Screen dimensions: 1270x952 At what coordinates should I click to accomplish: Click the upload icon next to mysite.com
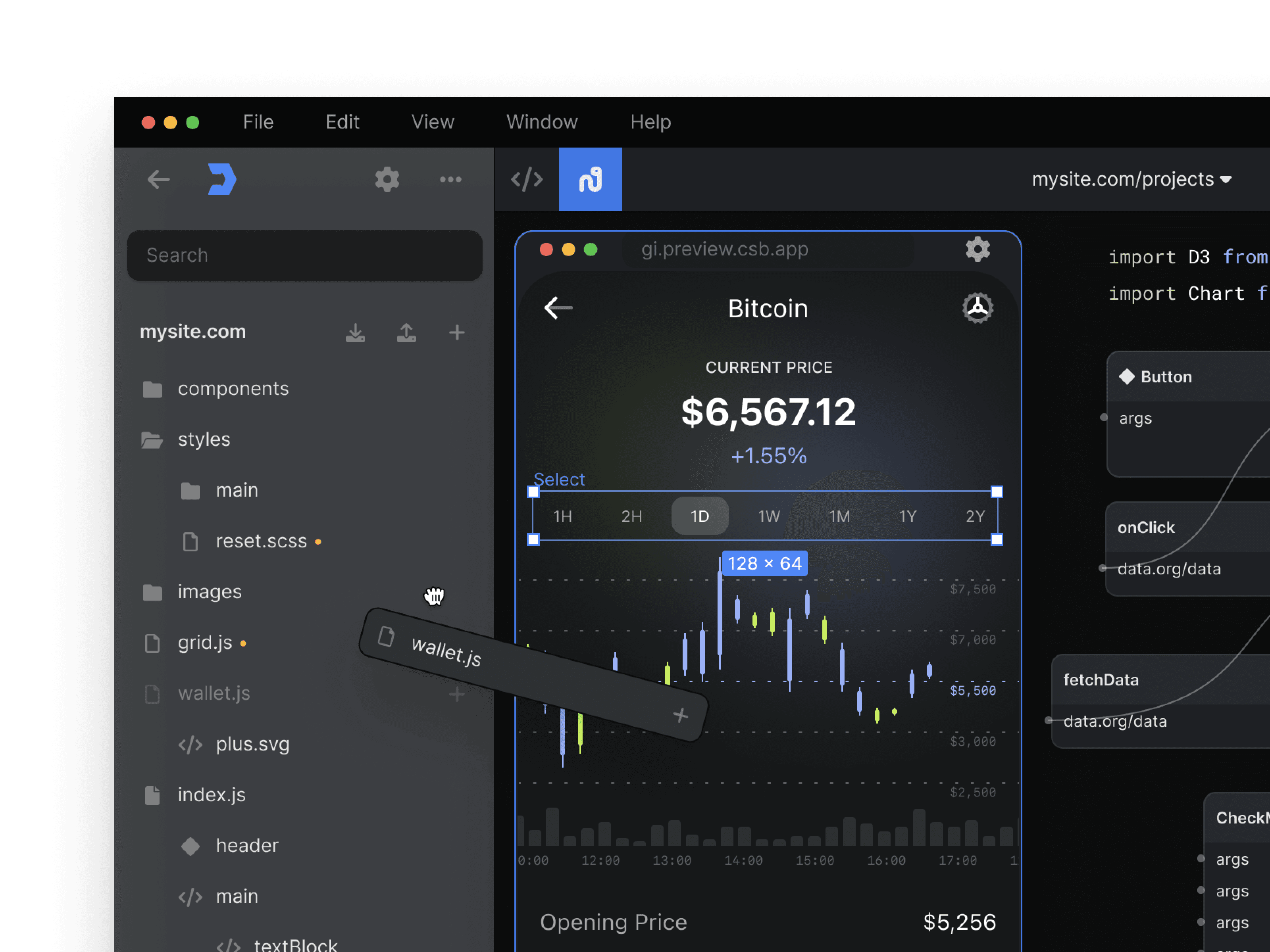[406, 332]
